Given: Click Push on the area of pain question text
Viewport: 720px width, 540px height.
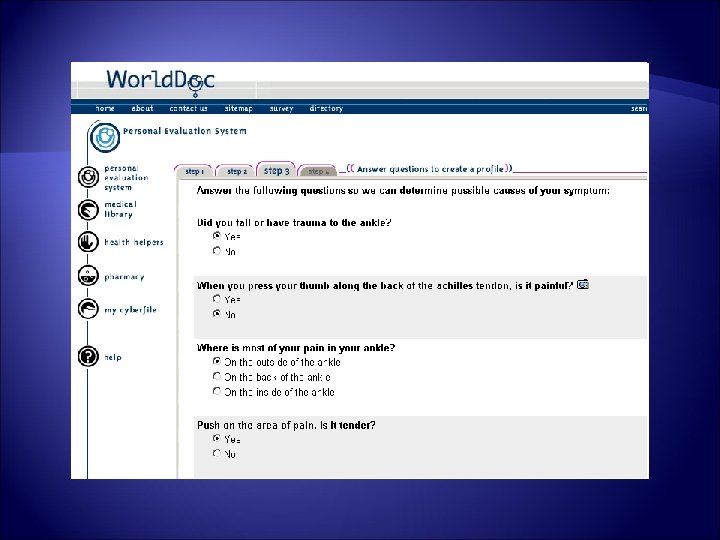Looking at the screenshot, I should tap(286, 425).
